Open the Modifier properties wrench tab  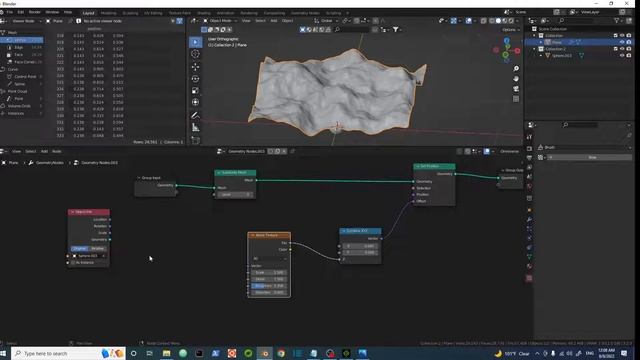pos(529,220)
